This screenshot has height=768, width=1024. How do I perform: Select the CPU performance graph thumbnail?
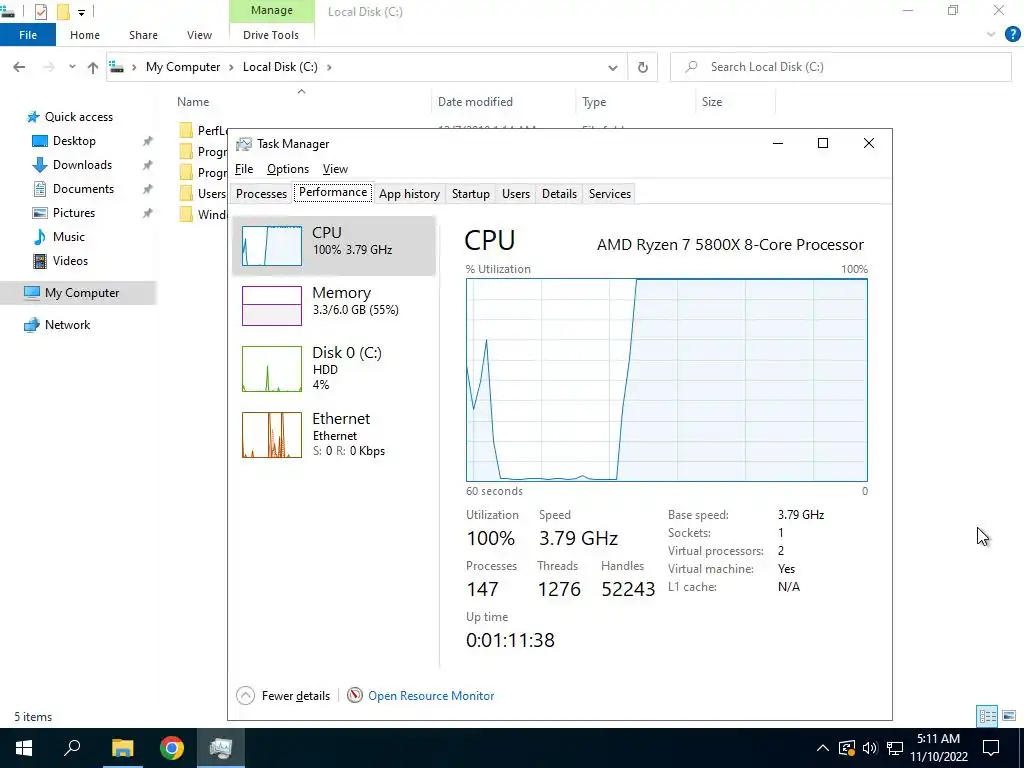coord(272,246)
